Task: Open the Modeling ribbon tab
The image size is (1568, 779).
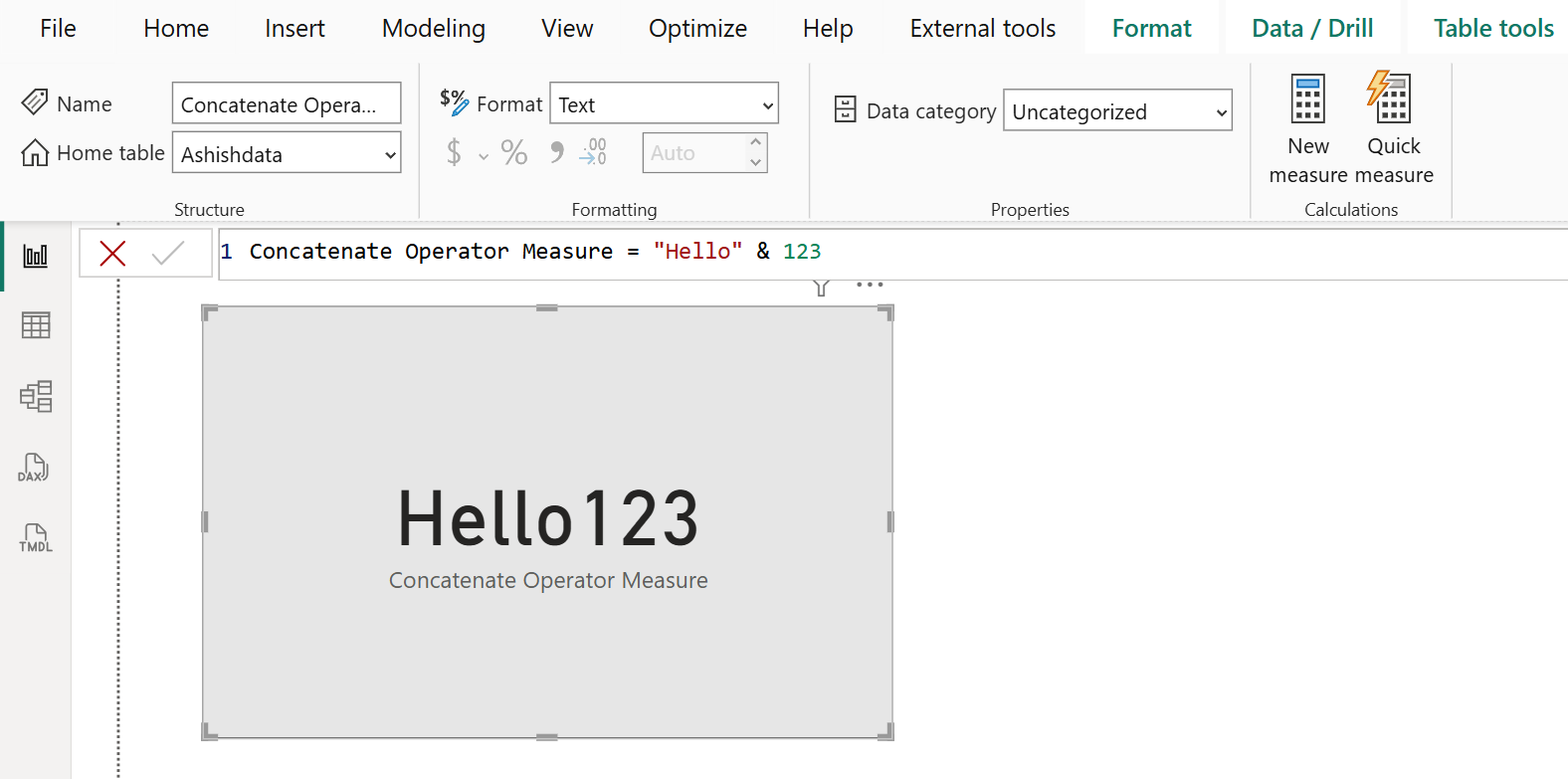Action: pos(434,29)
